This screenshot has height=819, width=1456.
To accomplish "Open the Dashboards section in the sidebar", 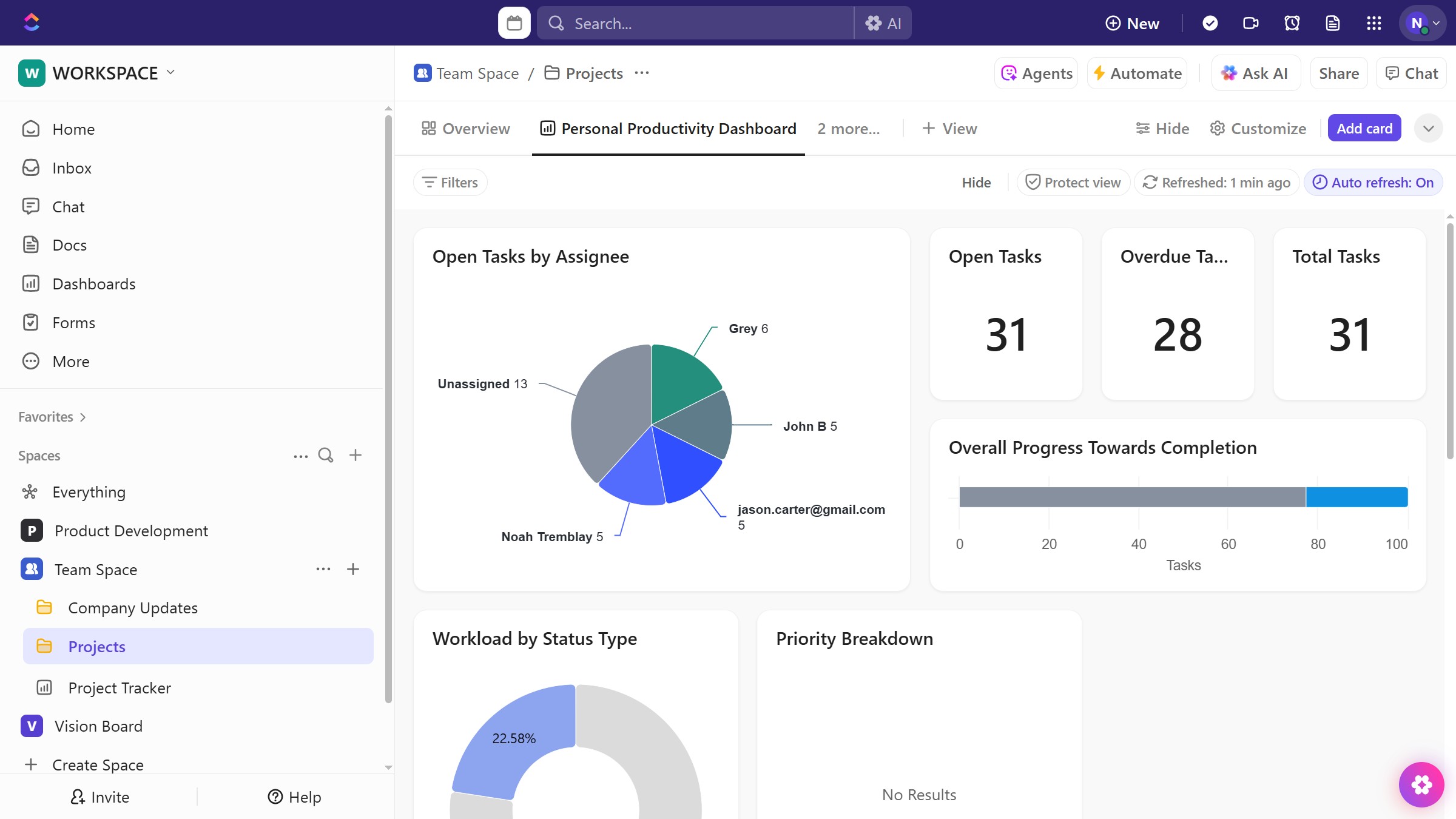I will click(x=94, y=283).
